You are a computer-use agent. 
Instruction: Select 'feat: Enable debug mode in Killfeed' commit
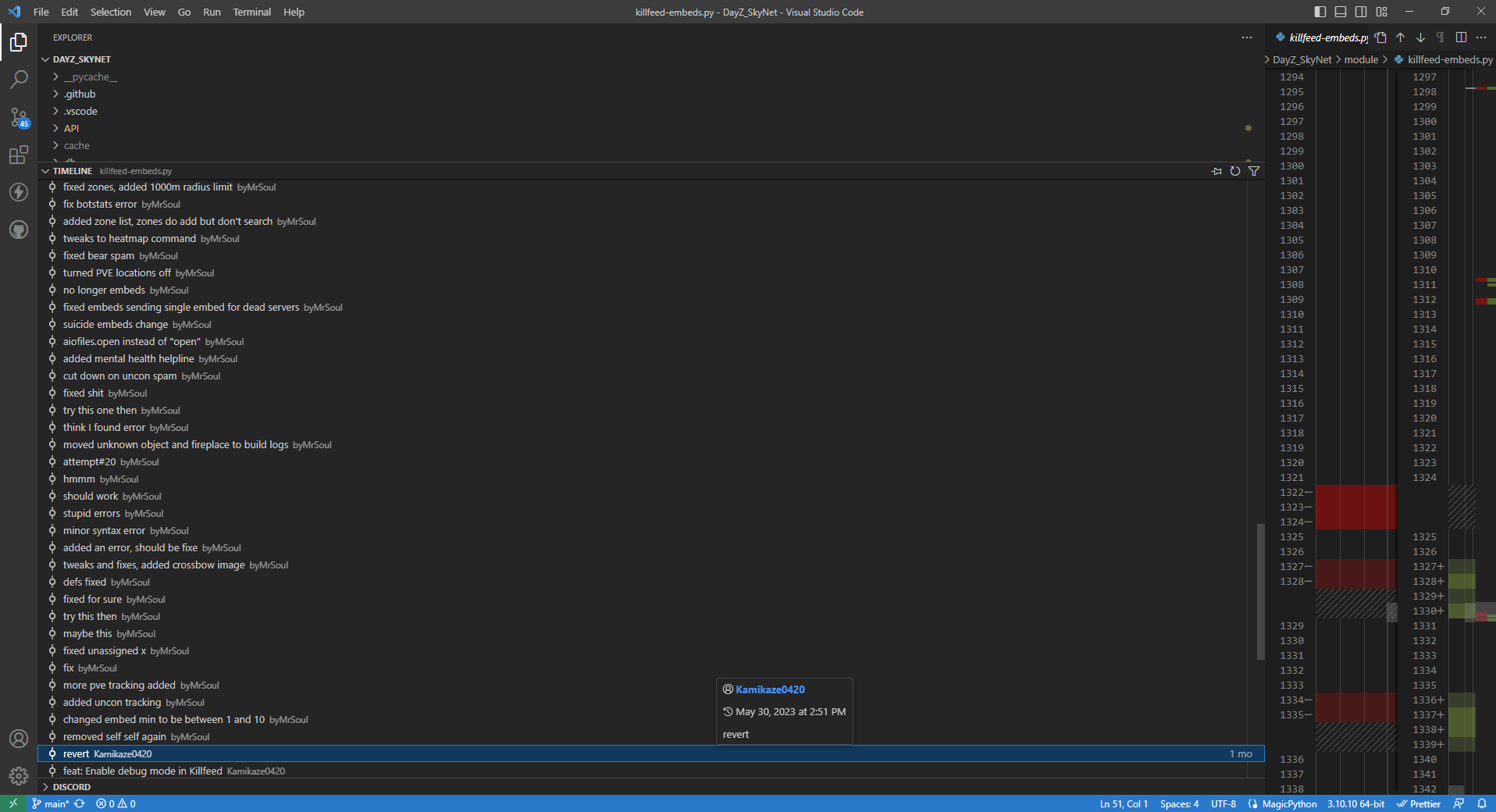pyautogui.click(x=651, y=771)
